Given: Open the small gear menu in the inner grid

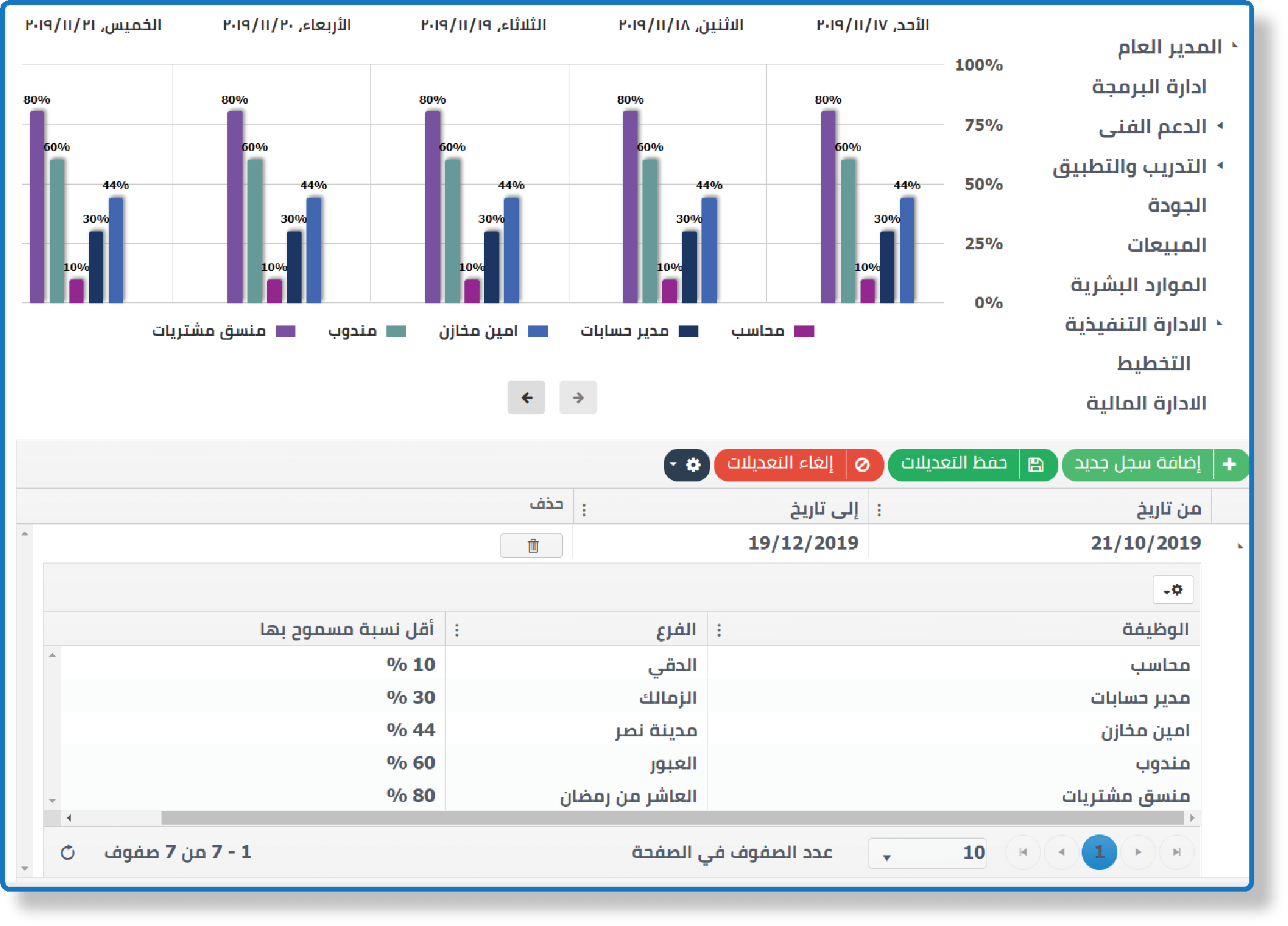Looking at the screenshot, I should pos(1173,590).
